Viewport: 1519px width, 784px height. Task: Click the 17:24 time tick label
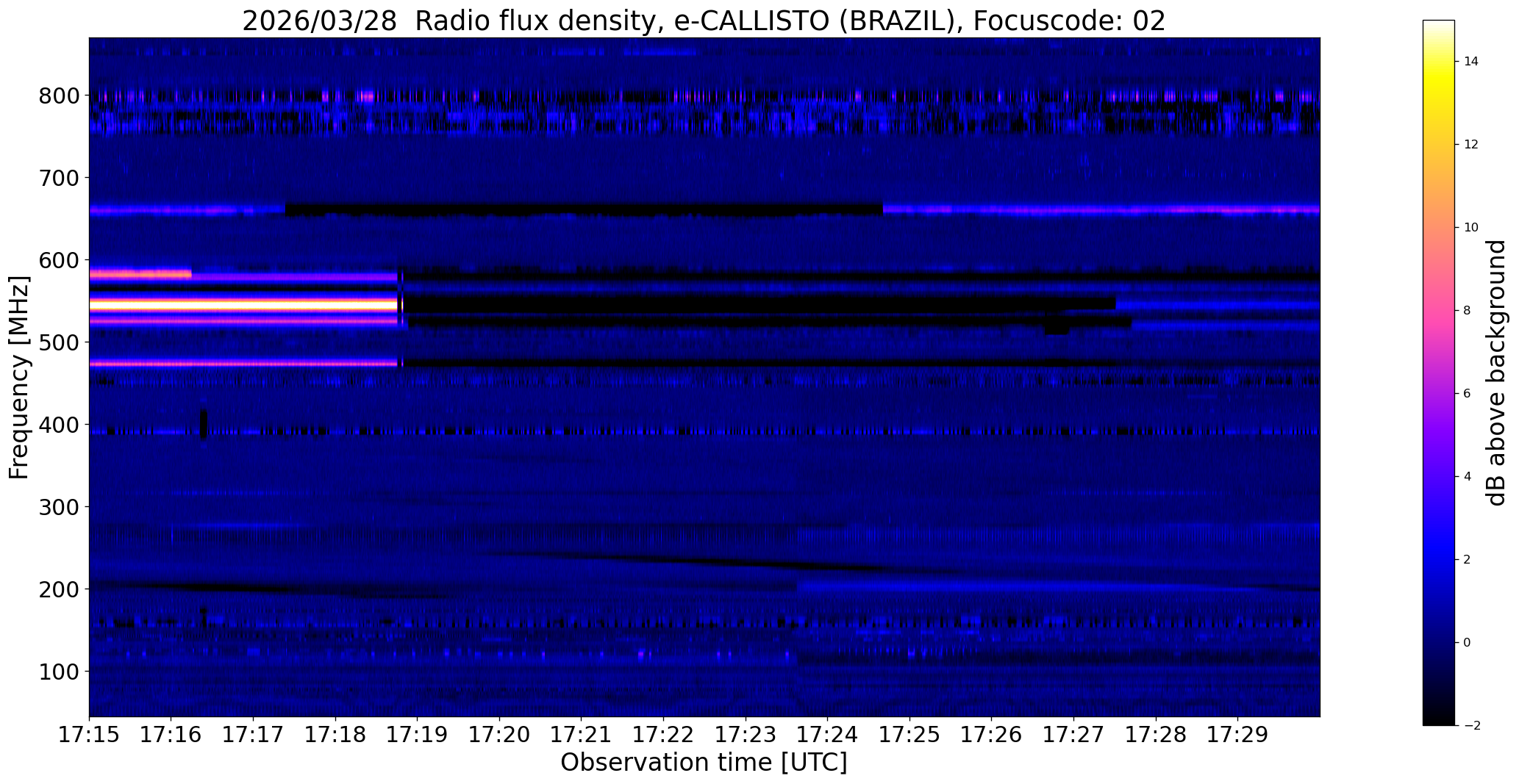827,735
